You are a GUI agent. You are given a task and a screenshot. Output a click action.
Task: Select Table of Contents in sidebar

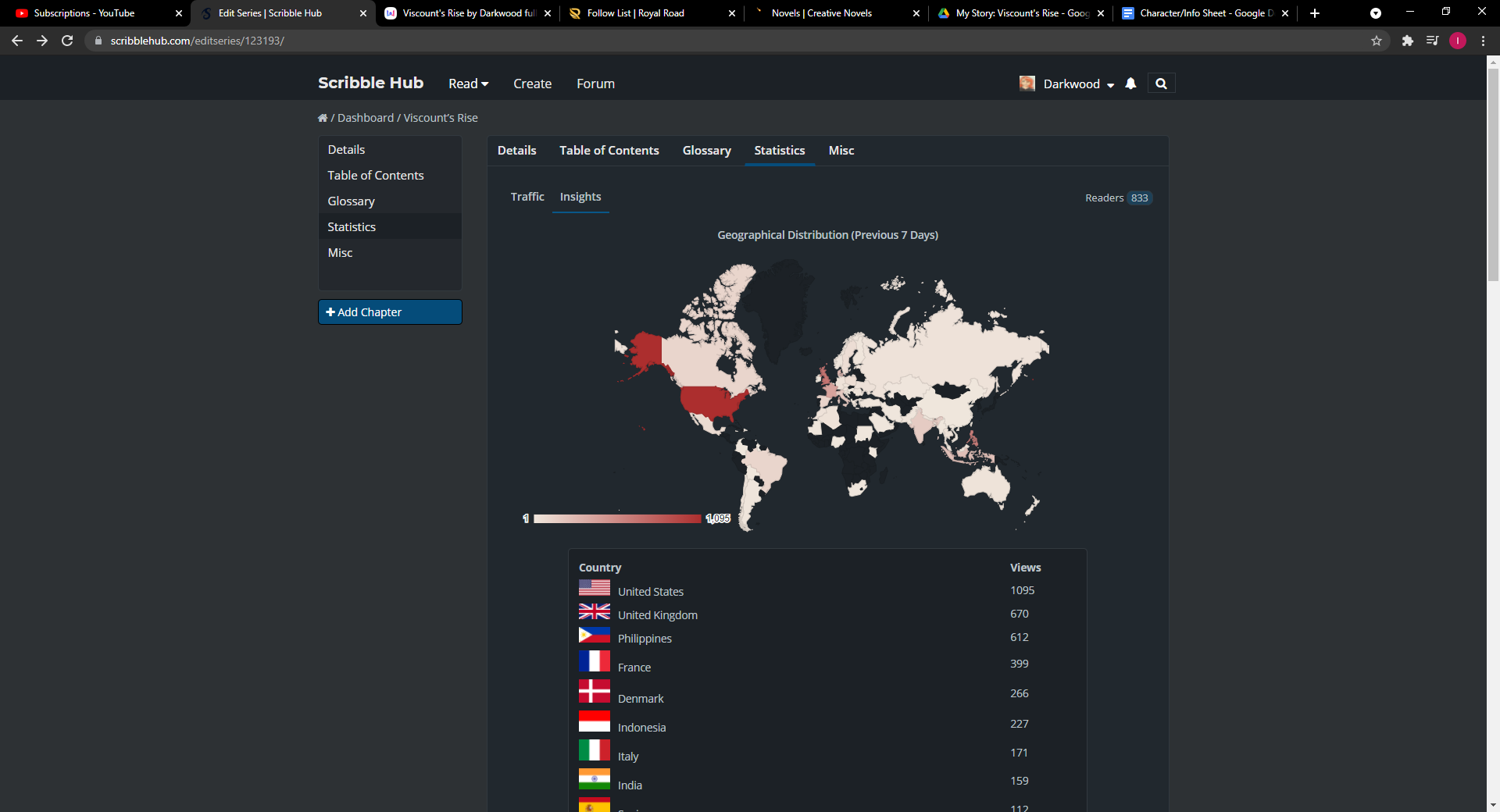[x=375, y=176]
